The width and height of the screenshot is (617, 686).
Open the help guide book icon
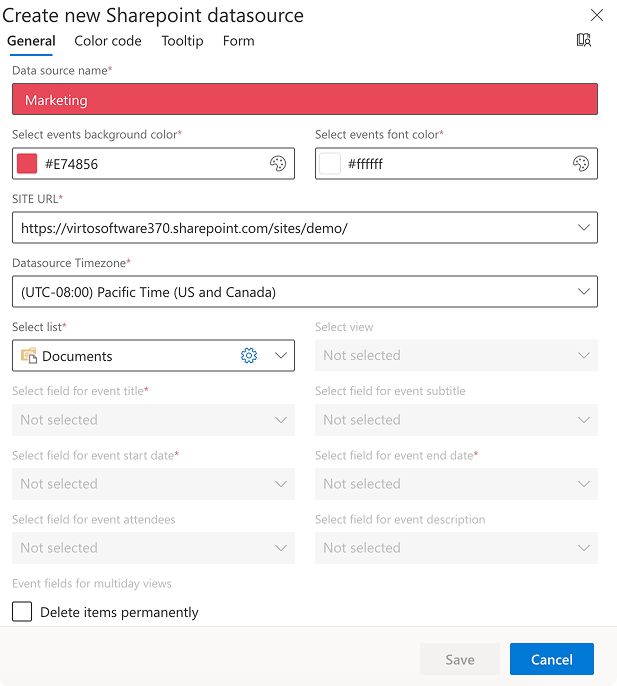tap(584, 40)
